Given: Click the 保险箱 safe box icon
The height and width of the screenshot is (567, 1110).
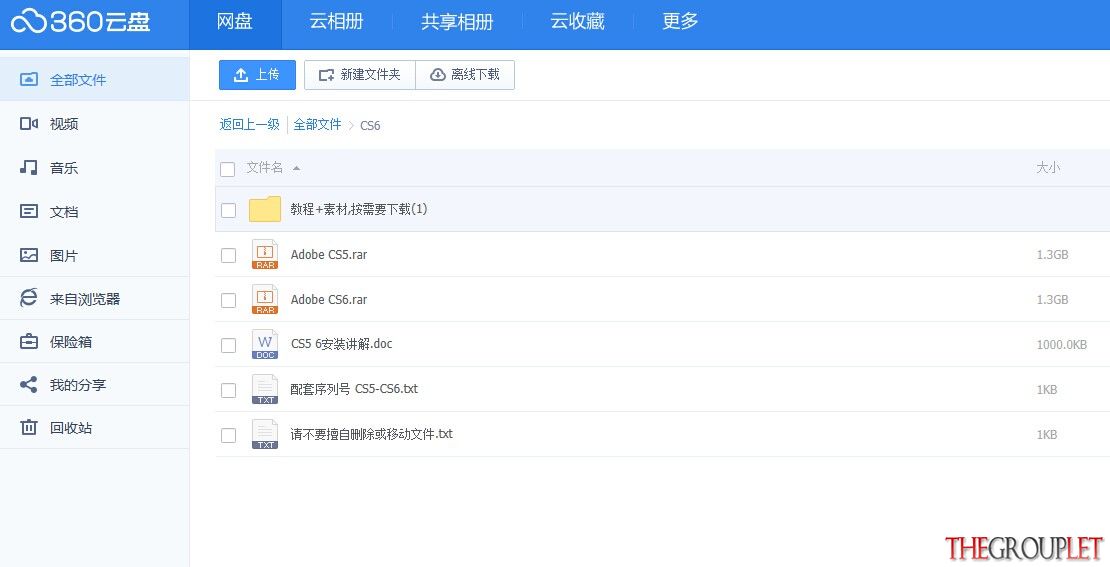Looking at the screenshot, I should pos(28,341).
